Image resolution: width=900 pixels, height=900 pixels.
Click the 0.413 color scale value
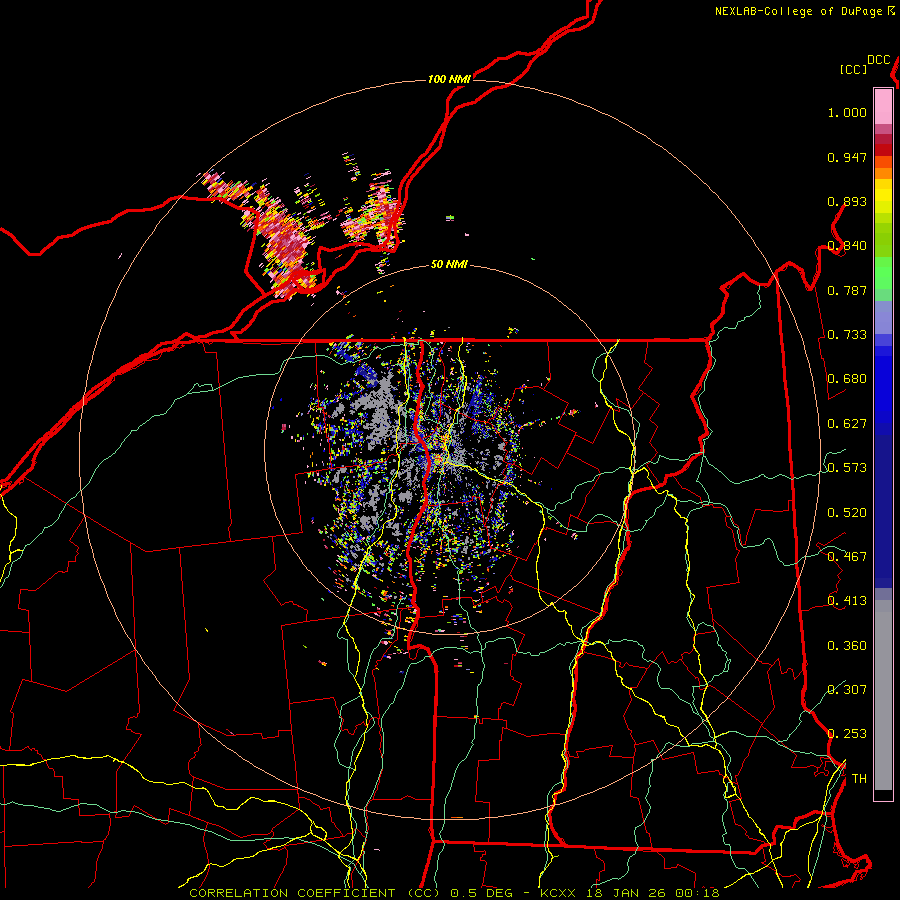[847, 601]
